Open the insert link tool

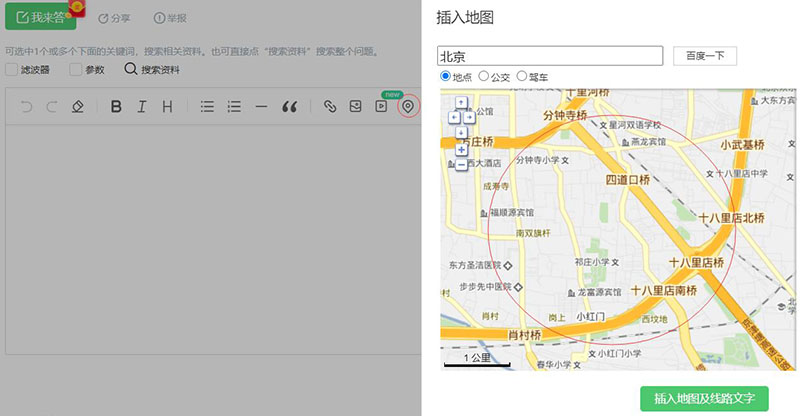pos(330,106)
